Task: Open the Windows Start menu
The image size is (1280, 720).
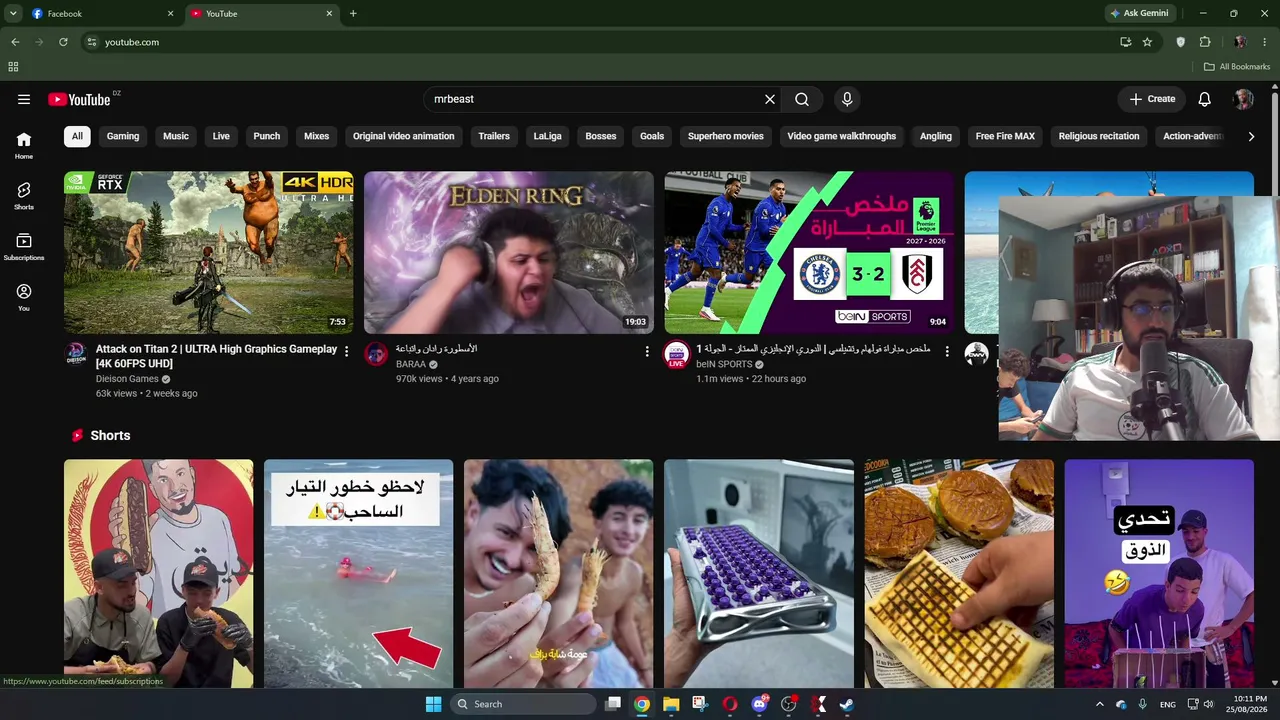Action: pos(433,704)
